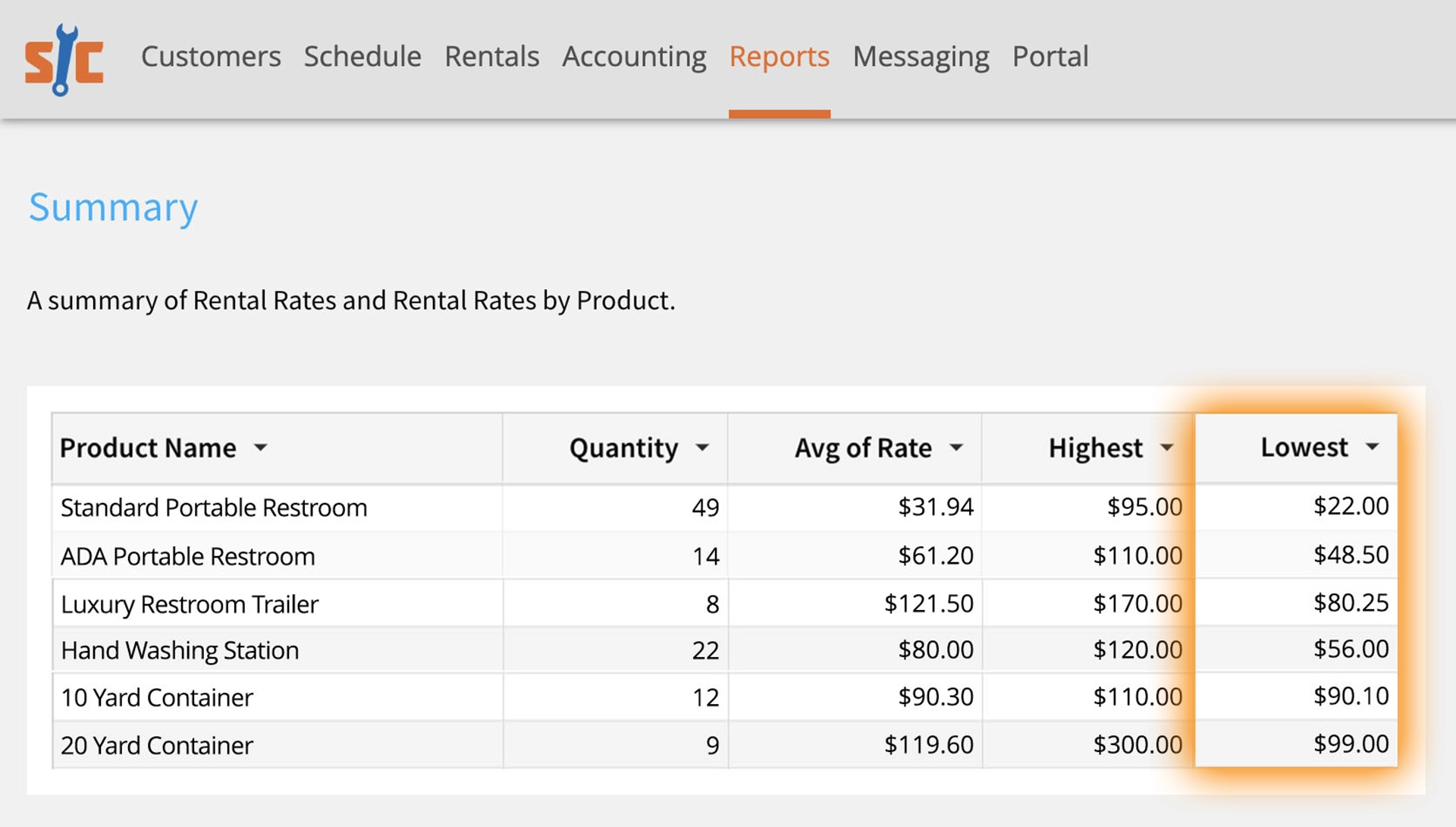
Task: Click the 20 Yard Container lowest rate $99.00
Action: [x=1351, y=744]
